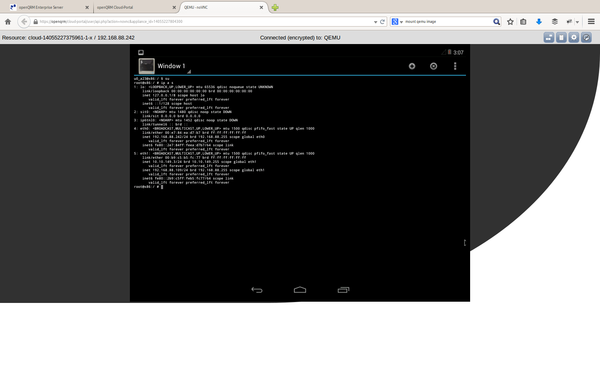Click the first noVNC toolbar button on the right
The height and width of the screenshot is (374, 600).
click(549, 38)
